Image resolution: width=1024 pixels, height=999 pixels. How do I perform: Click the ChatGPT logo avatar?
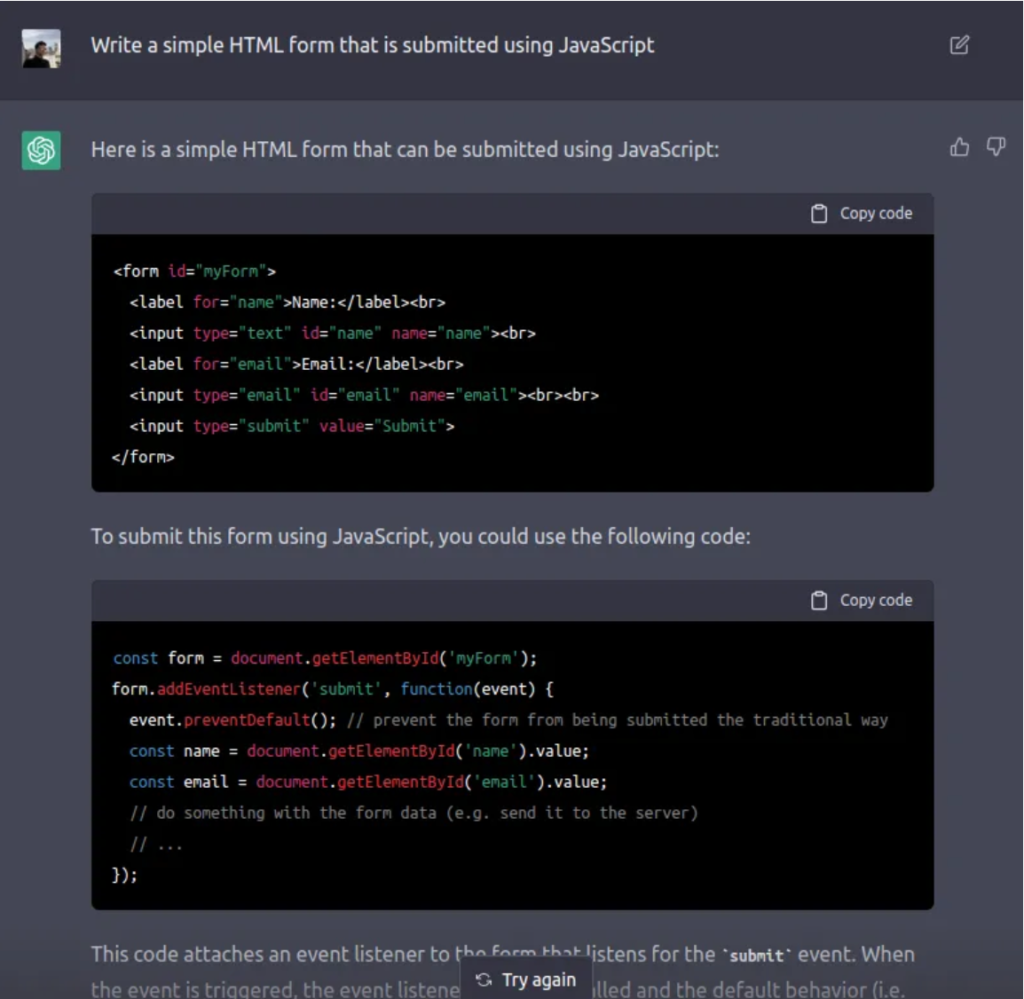tap(42, 151)
